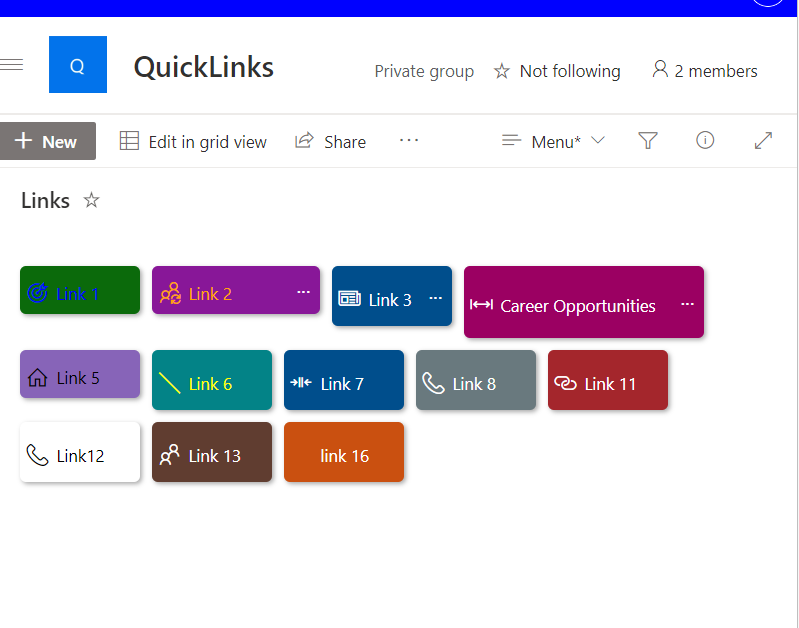Screen dimensions: 799x628
Task: Open the Link 5 tile
Action: pyautogui.click(x=80, y=374)
